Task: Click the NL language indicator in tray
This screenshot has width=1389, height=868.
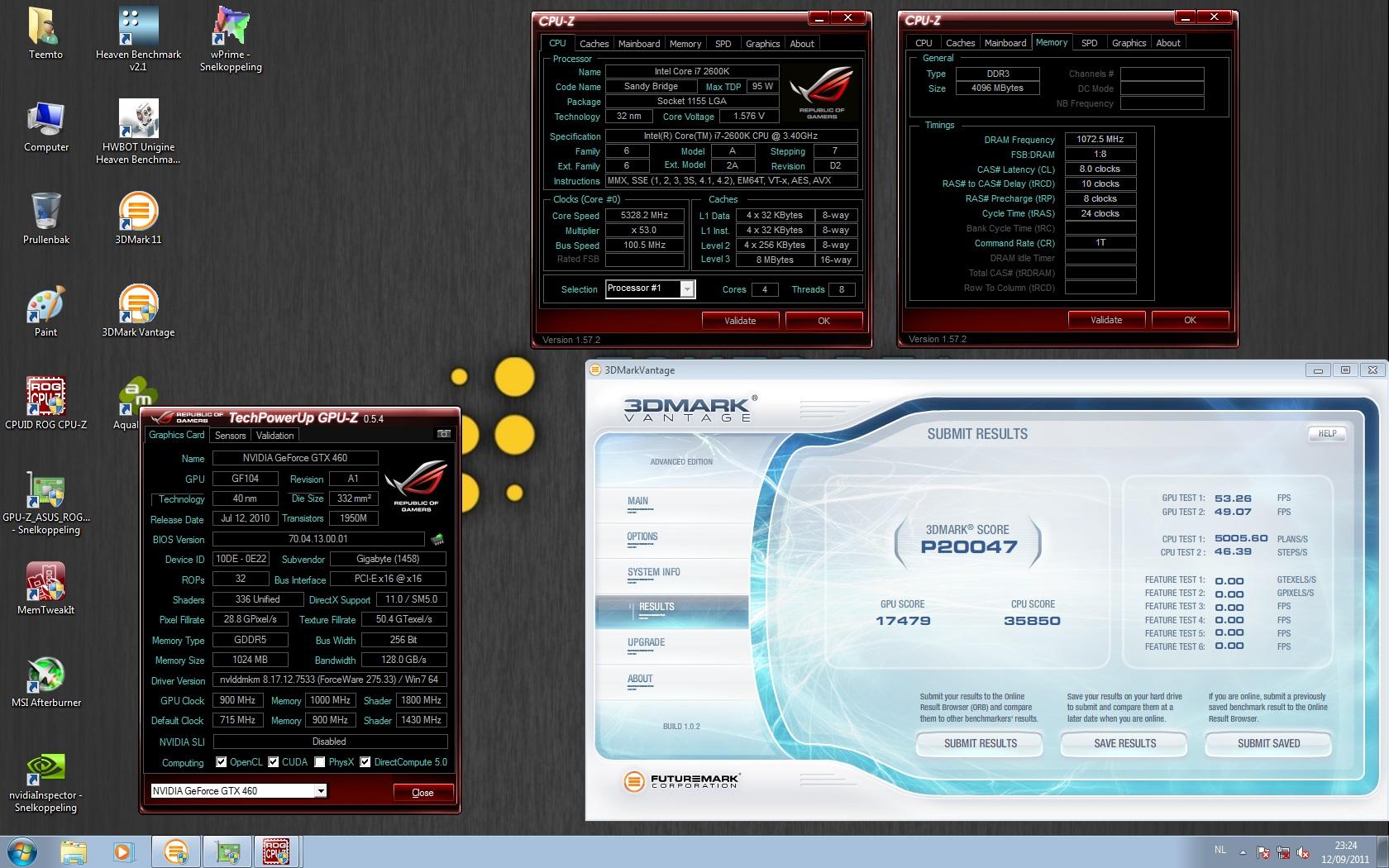Action: click(x=1220, y=849)
